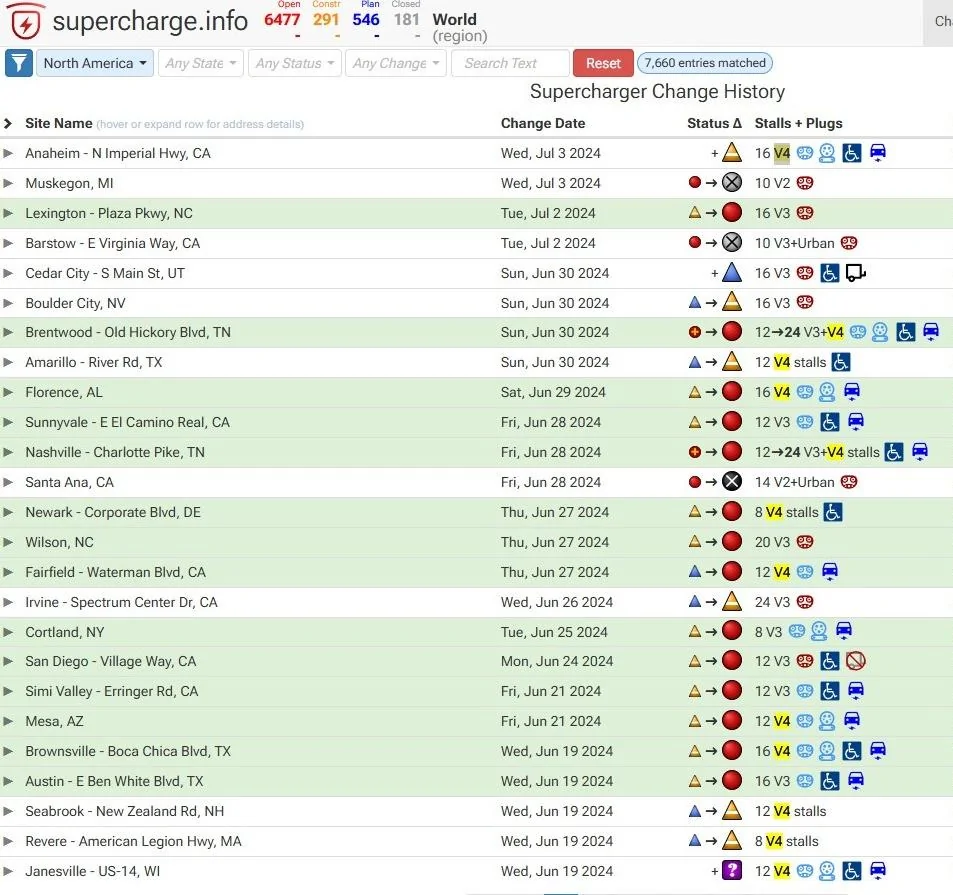Click the blue car icon in Nashville row
The height and width of the screenshot is (895, 953).
click(x=920, y=451)
